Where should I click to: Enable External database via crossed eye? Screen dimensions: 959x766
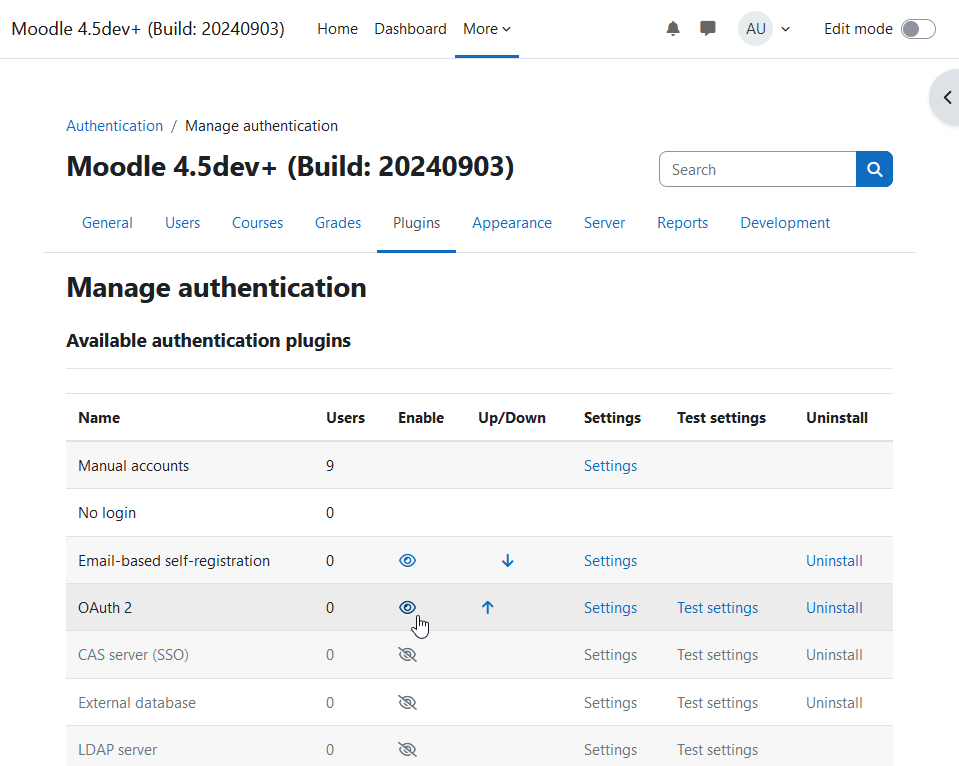click(x=407, y=702)
